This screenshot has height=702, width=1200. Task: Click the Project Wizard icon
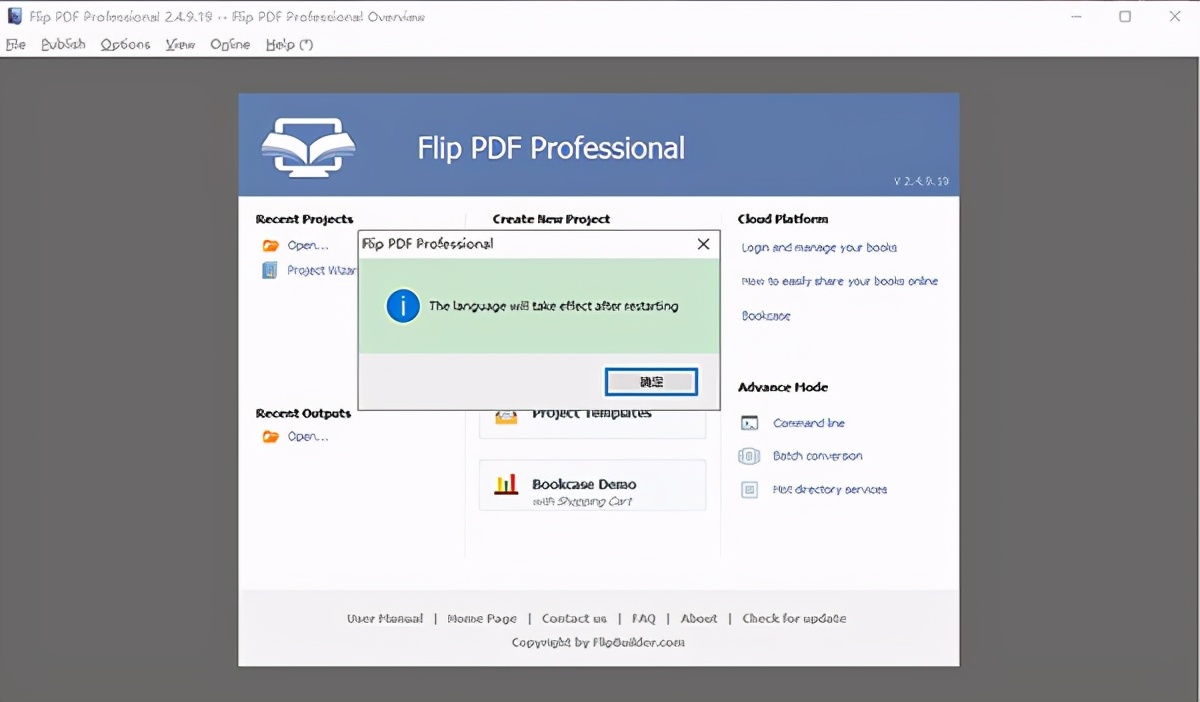tap(269, 270)
